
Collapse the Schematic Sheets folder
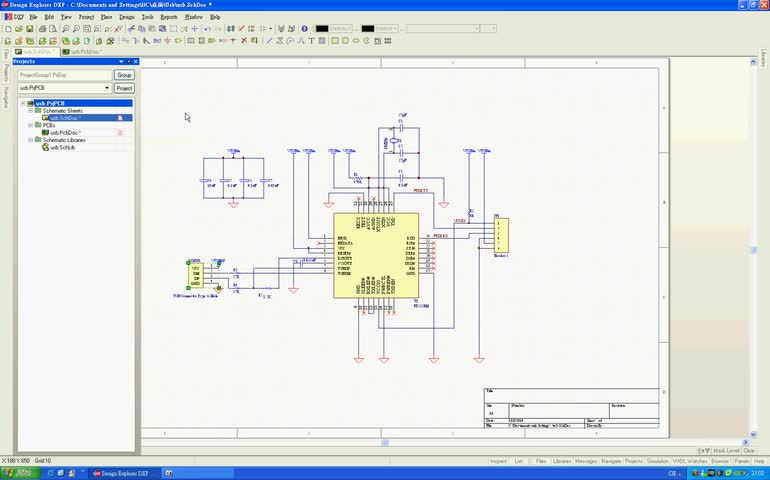pyautogui.click(x=30, y=111)
